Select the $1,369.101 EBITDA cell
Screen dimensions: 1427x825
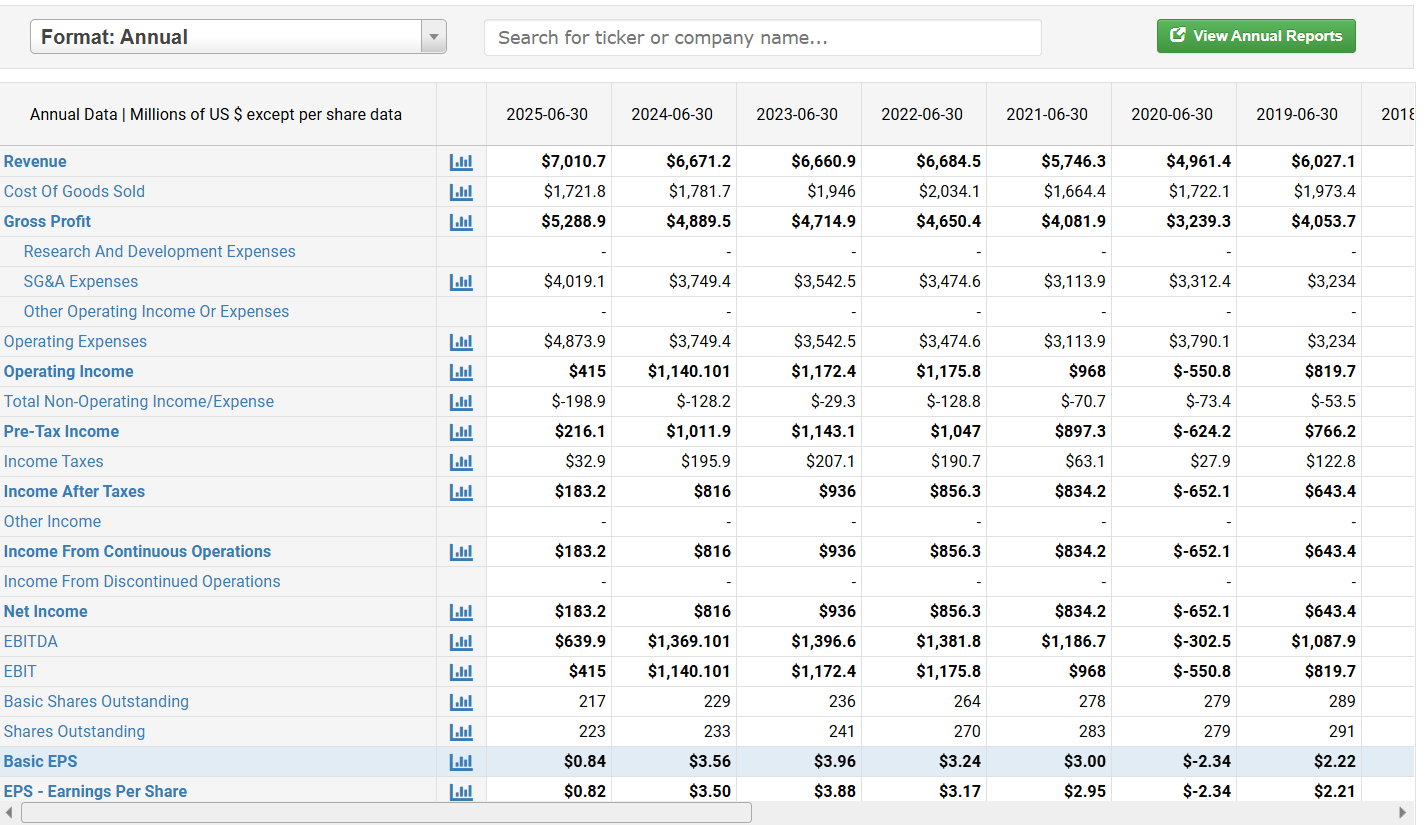click(x=674, y=641)
